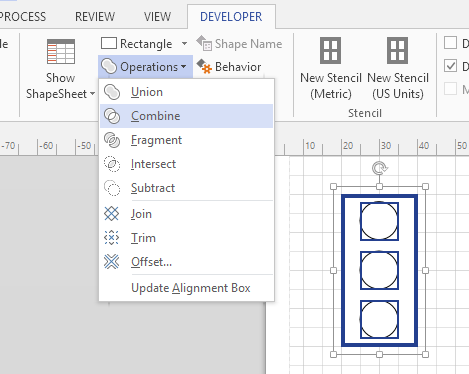Create a New Stencil (Metric)
469x374 pixels.
[331, 69]
